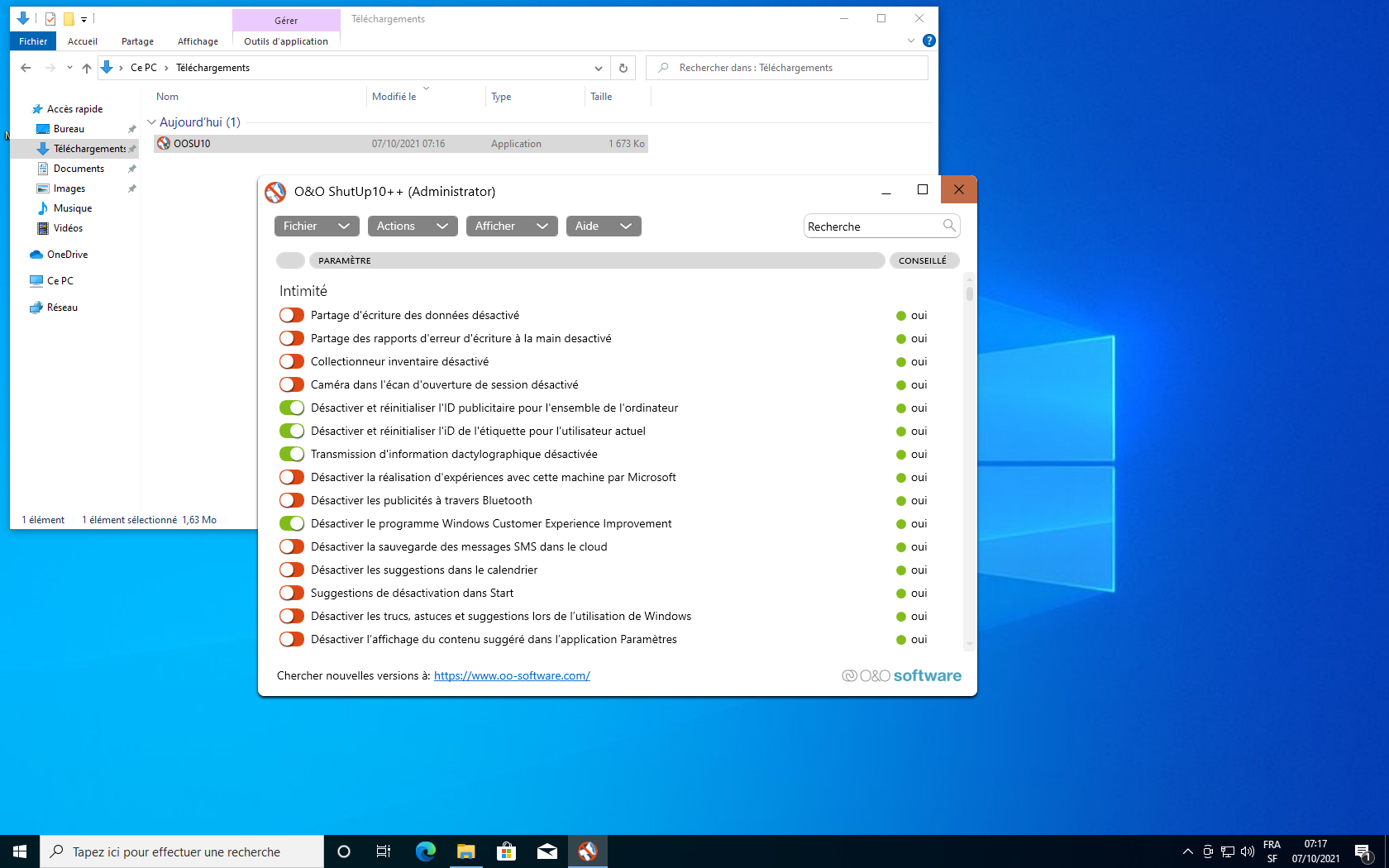Open the Mail app on the taskbar
This screenshot has height=868, width=1389.
tap(547, 851)
